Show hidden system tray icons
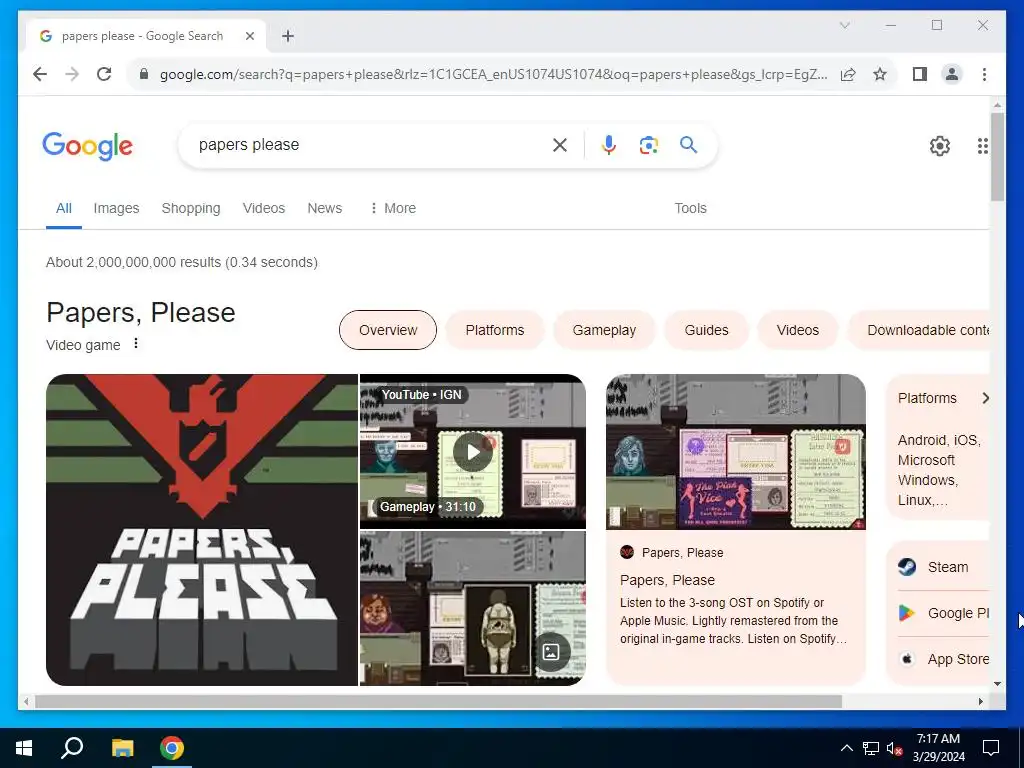This screenshot has height=768, width=1024. coord(846,748)
